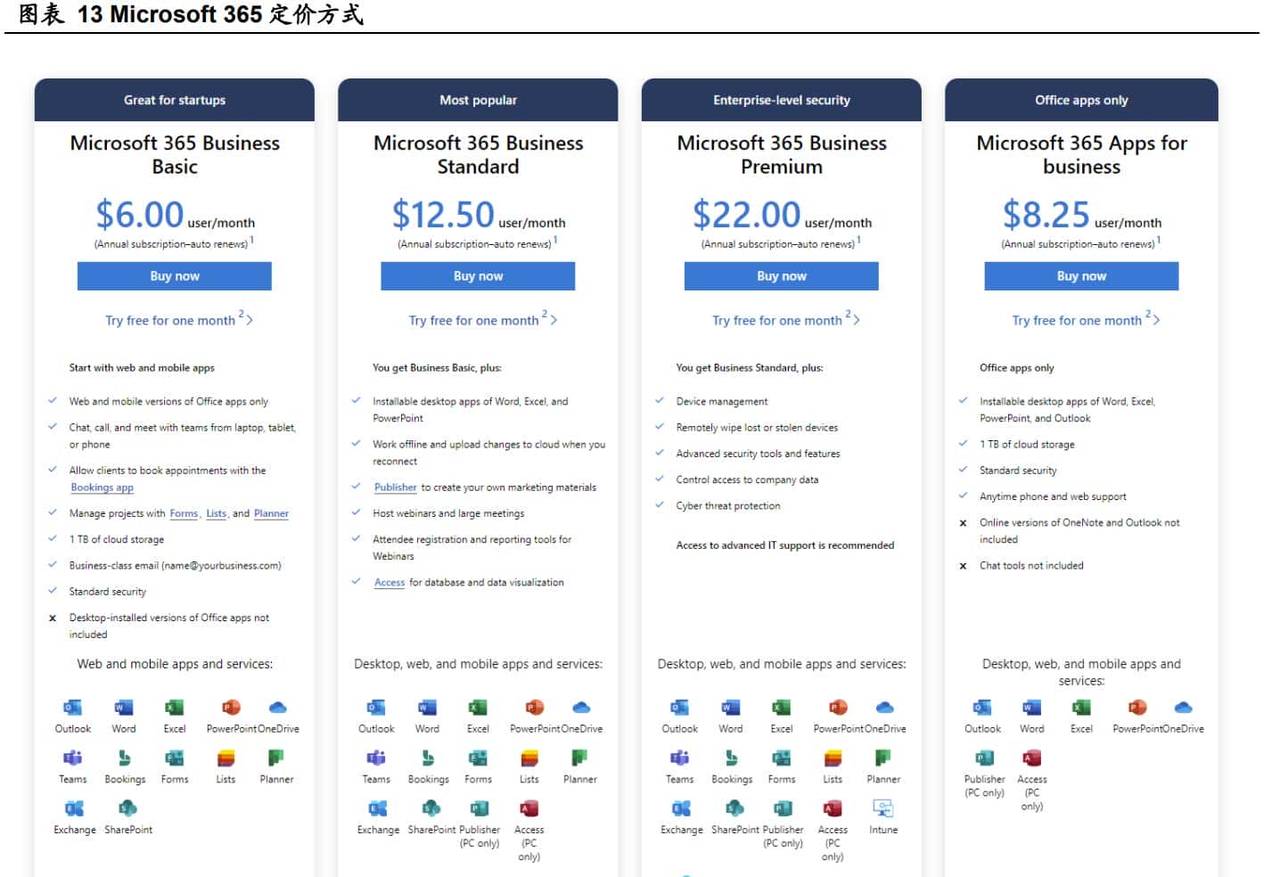
Task: Click the Word app icon in Business Standard column
Action: point(427,707)
